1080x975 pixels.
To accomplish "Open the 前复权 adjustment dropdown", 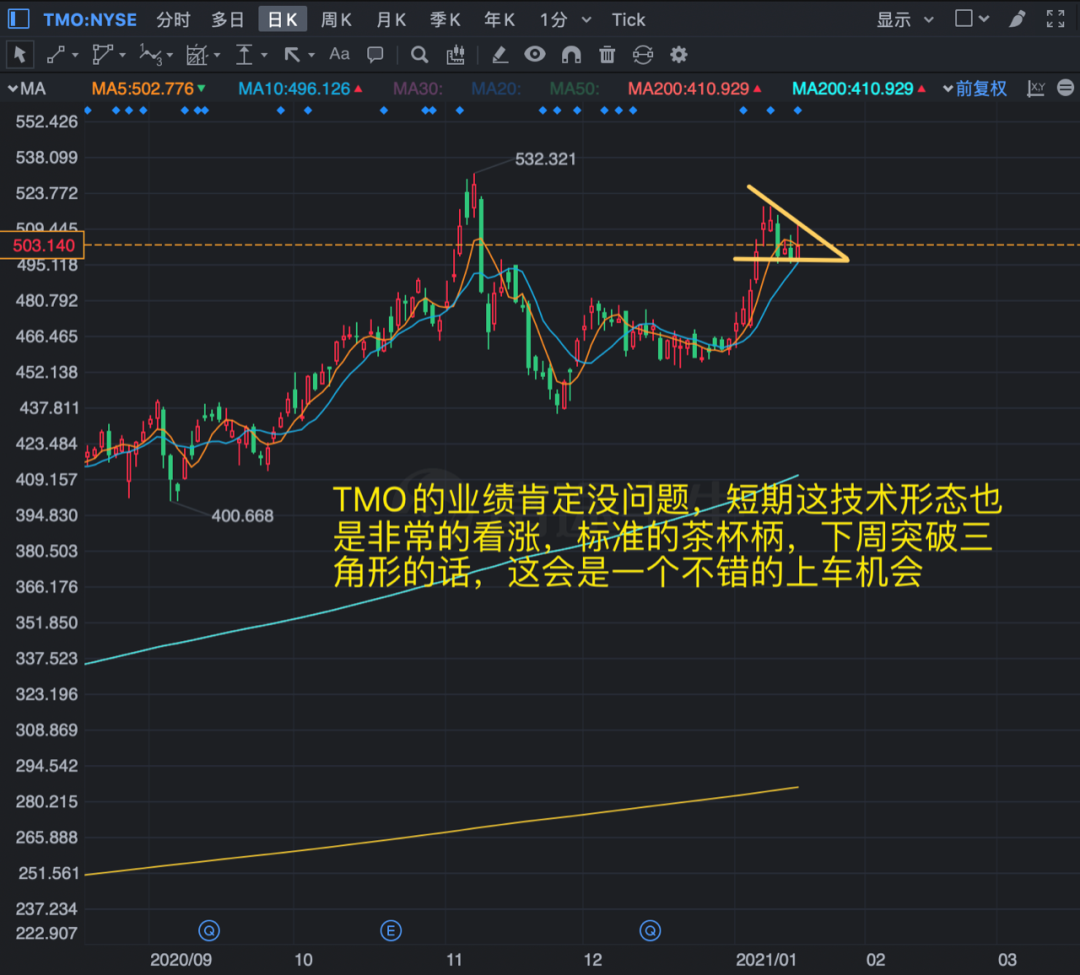I will 975,88.
